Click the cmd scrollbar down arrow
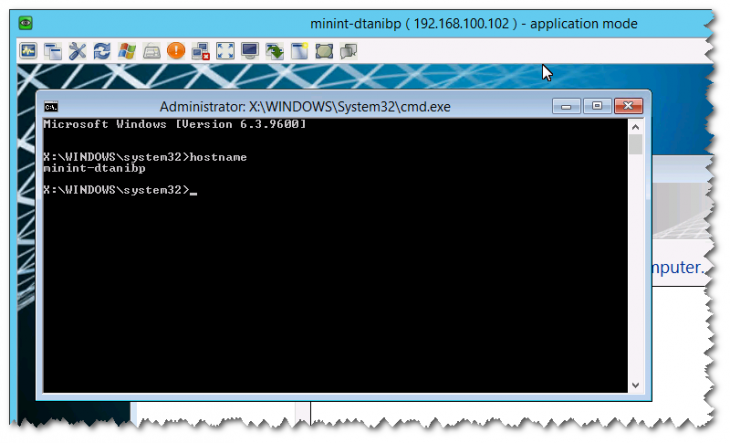Screen dimensions: 730x443 pos(635,385)
